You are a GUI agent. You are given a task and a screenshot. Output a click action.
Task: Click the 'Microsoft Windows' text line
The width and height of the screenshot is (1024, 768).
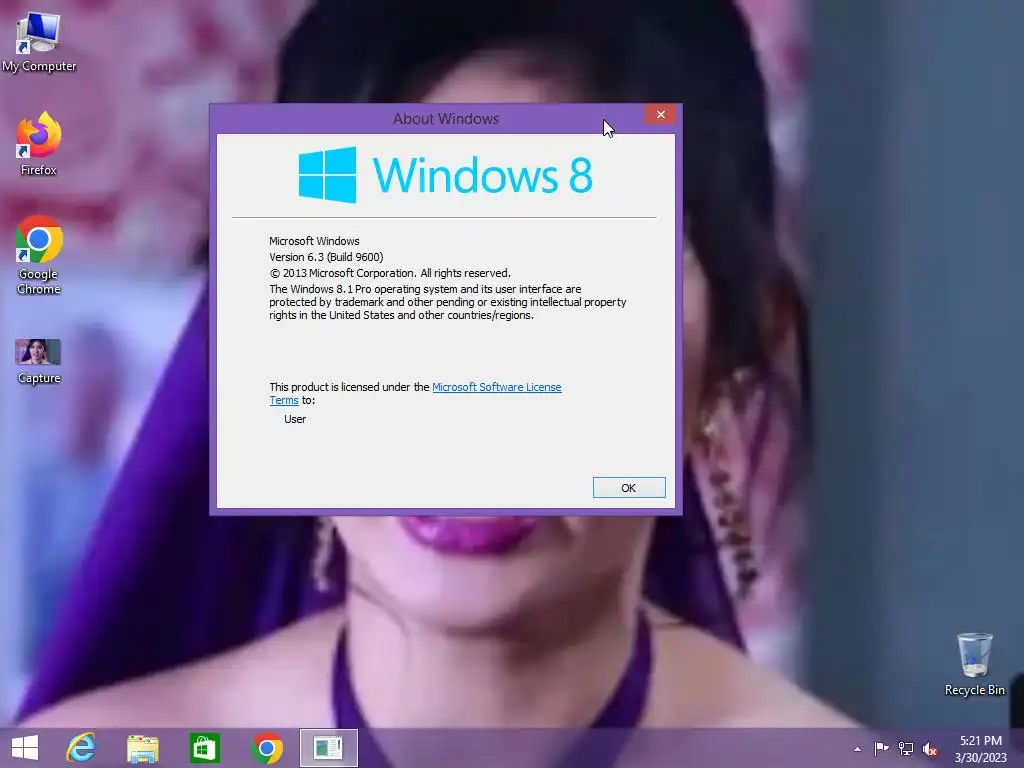click(x=314, y=241)
